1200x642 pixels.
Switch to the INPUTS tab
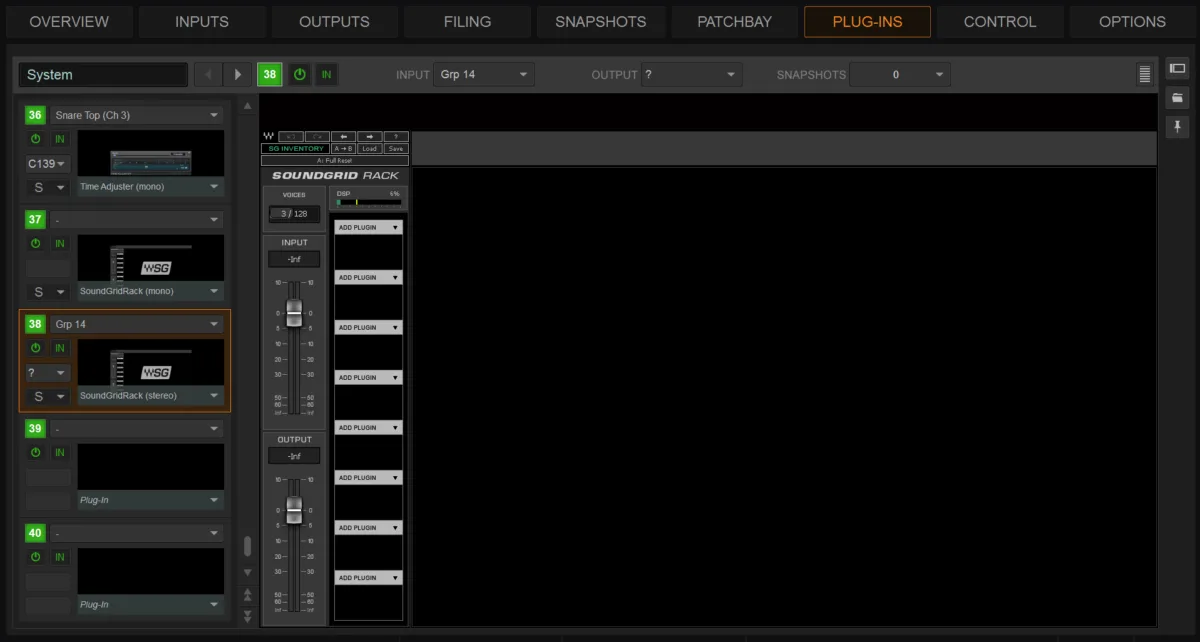(202, 21)
